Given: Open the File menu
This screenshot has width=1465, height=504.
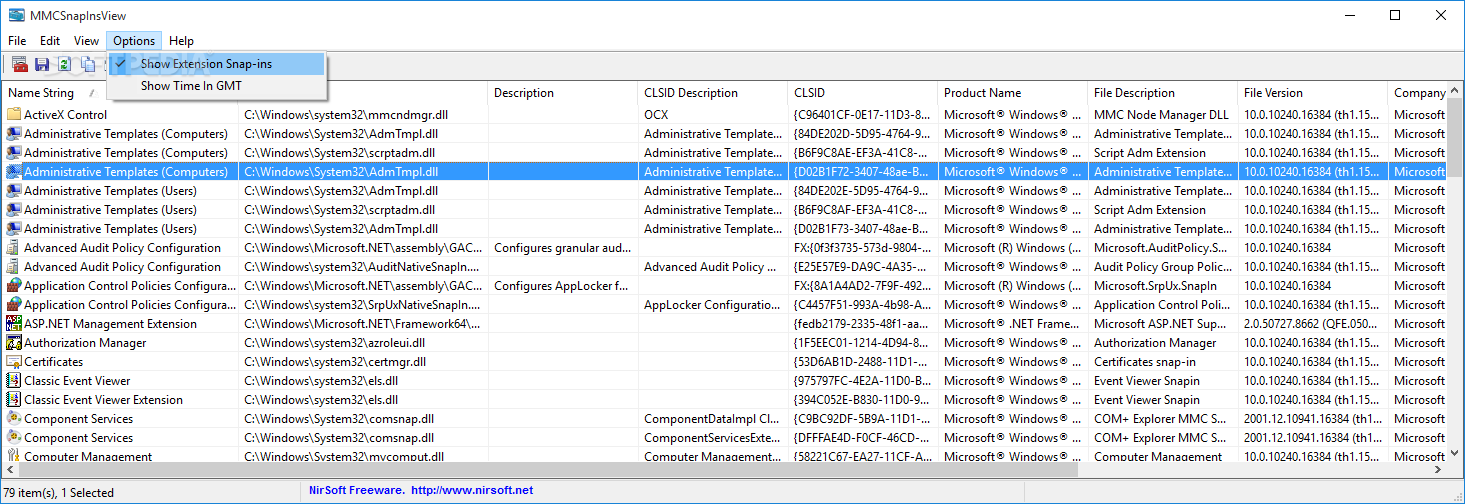Looking at the screenshot, I should pyautogui.click(x=17, y=41).
